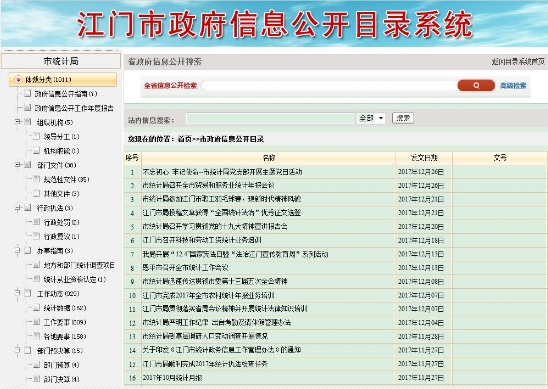The width and height of the screenshot is (548, 389).
Task: Open row 10 article on 2017年全市农村统计年报业务培训
Action: click(x=208, y=295)
